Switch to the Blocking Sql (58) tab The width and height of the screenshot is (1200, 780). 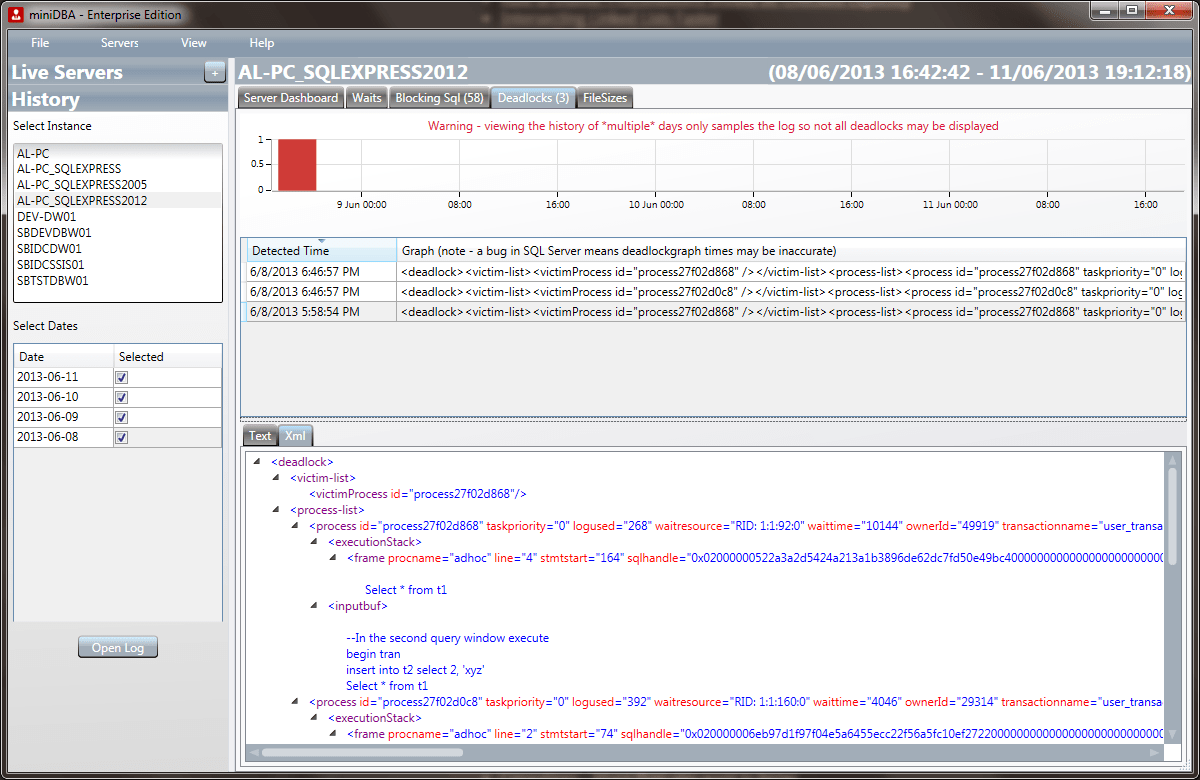(439, 97)
